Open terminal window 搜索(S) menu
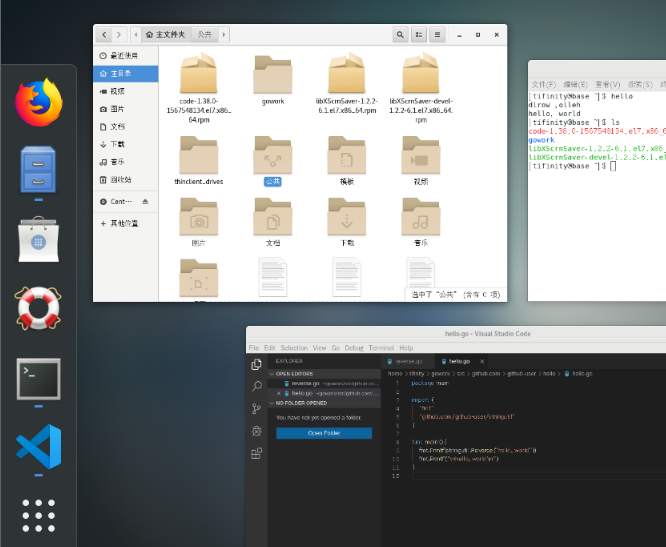This screenshot has width=666, height=547. tap(640, 84)
